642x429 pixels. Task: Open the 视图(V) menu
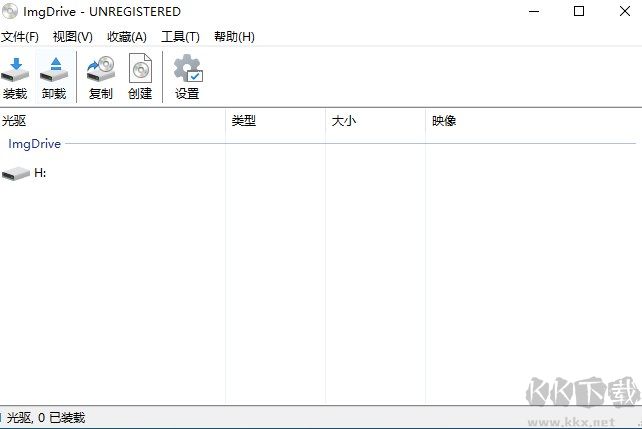point(73,37)
